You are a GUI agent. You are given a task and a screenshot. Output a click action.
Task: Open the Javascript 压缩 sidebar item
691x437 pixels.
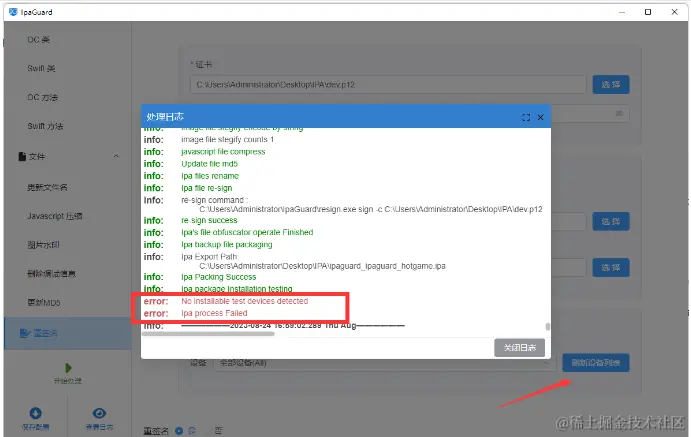coord(55,216)
